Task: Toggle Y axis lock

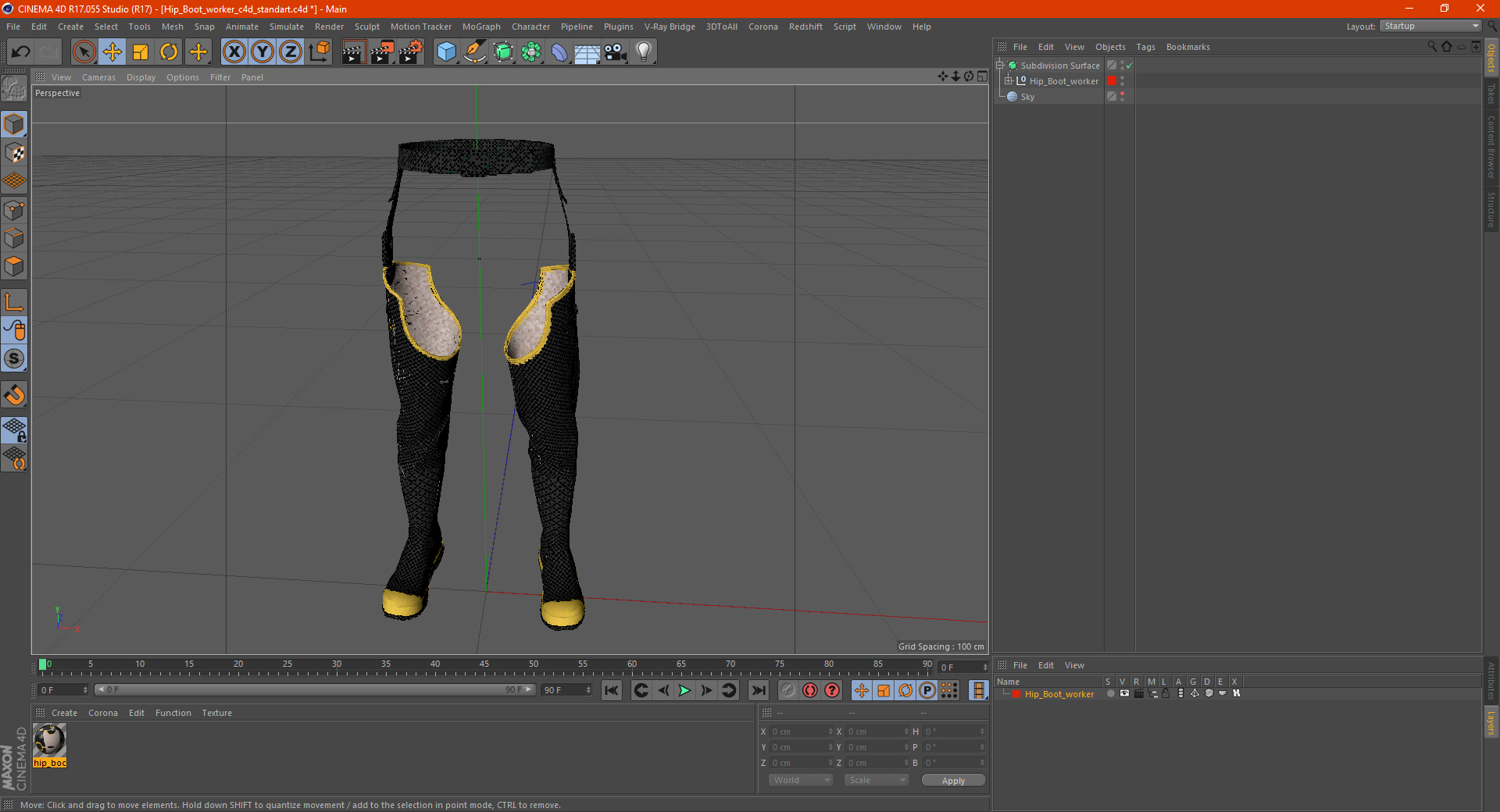Action: [x=262, y=52]
